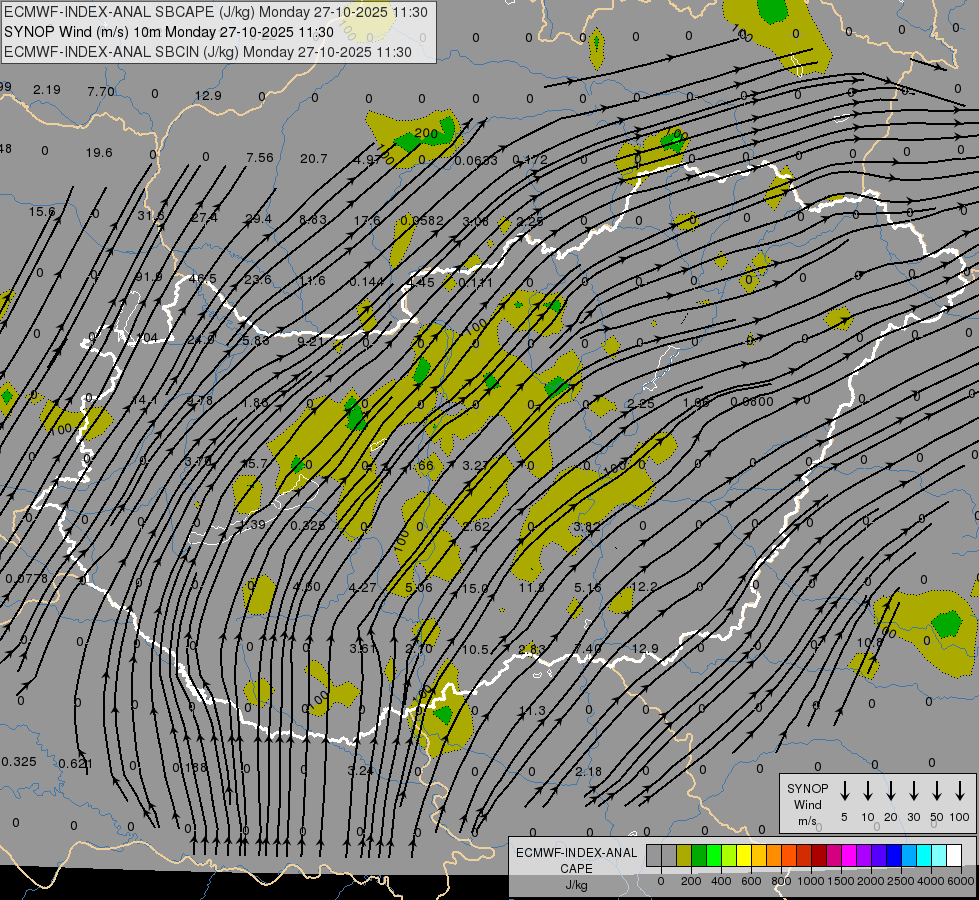Click the map value 15.0
Screen dimensions: 979x900
475,588
